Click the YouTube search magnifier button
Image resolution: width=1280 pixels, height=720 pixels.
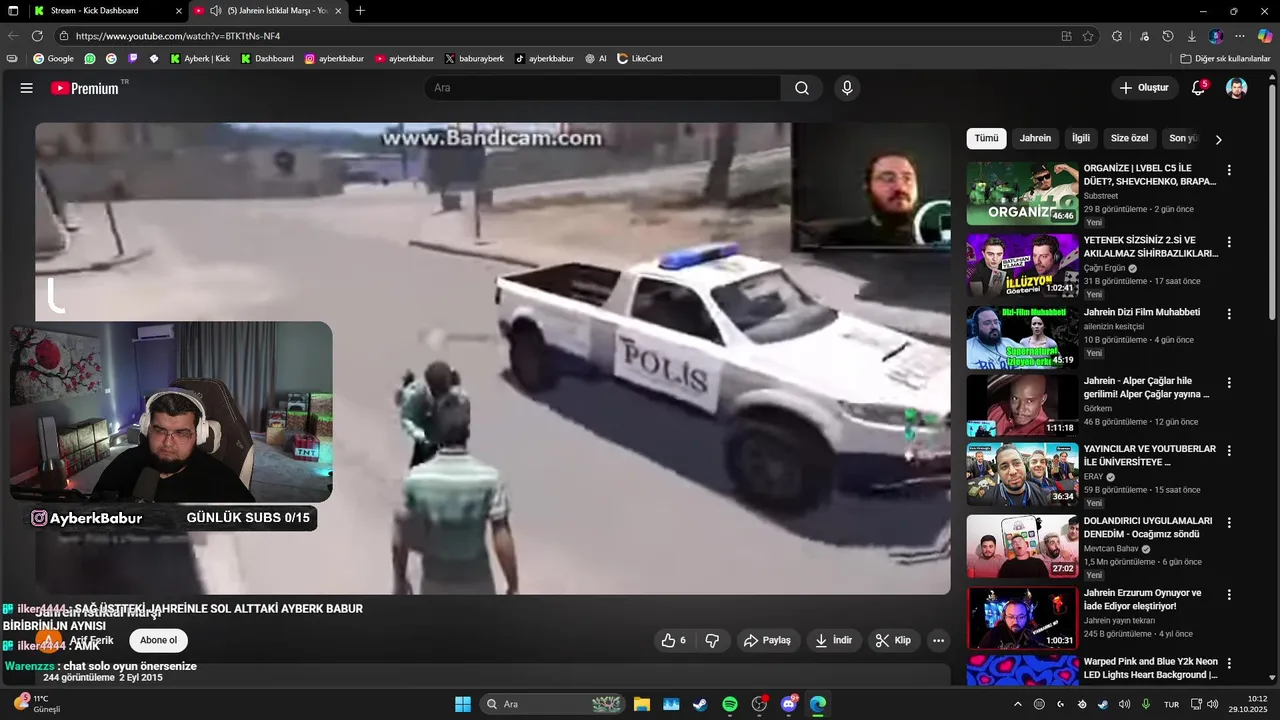(802, 88)
